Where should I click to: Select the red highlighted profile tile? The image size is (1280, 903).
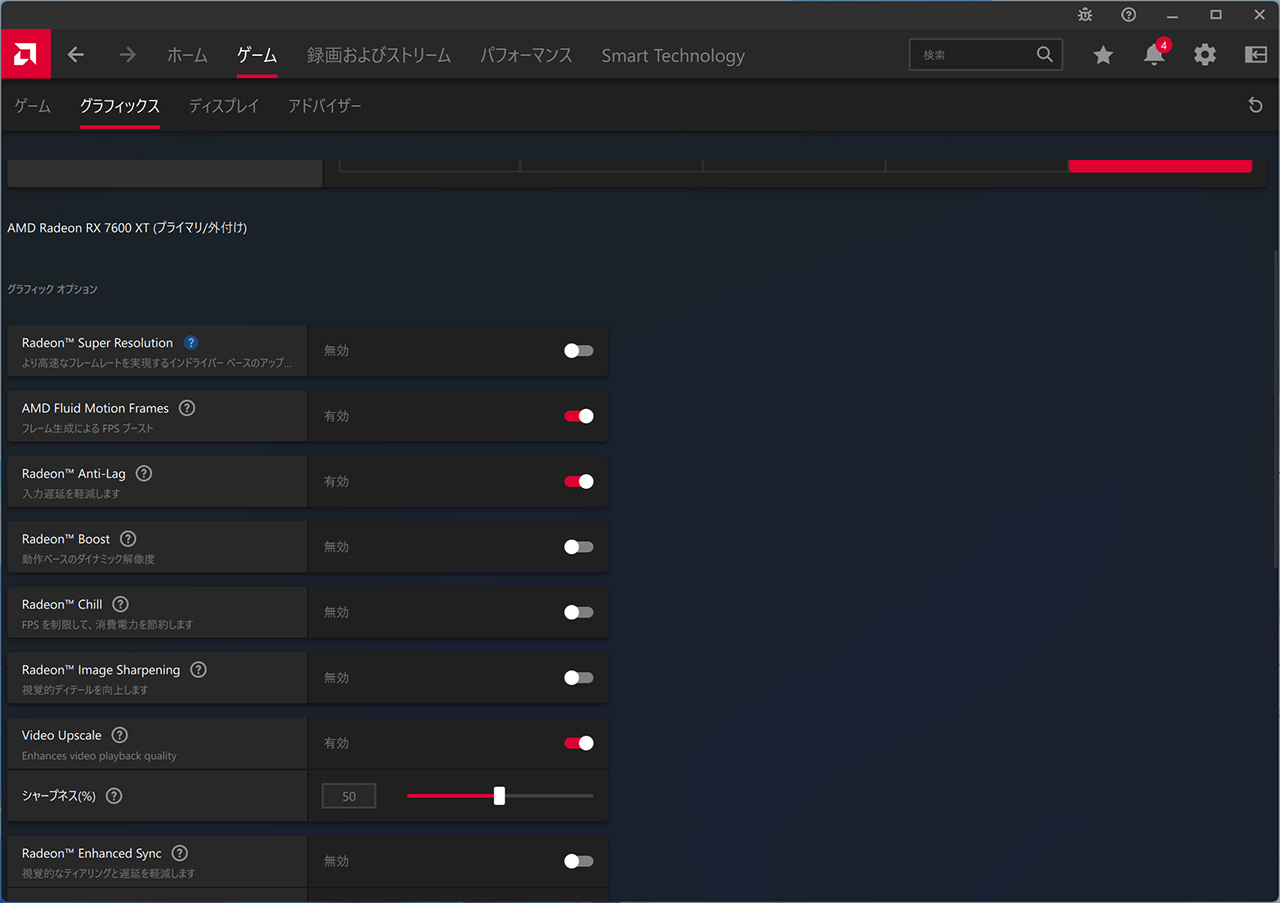pyautogui.click(x=1160, y=165)
